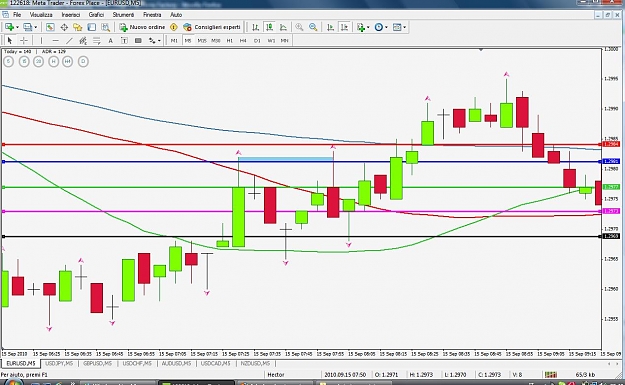Expand the periods dropdown arrow
This screenshot has width=625, height=385.
pyautogui.click(x=386, y=27)
